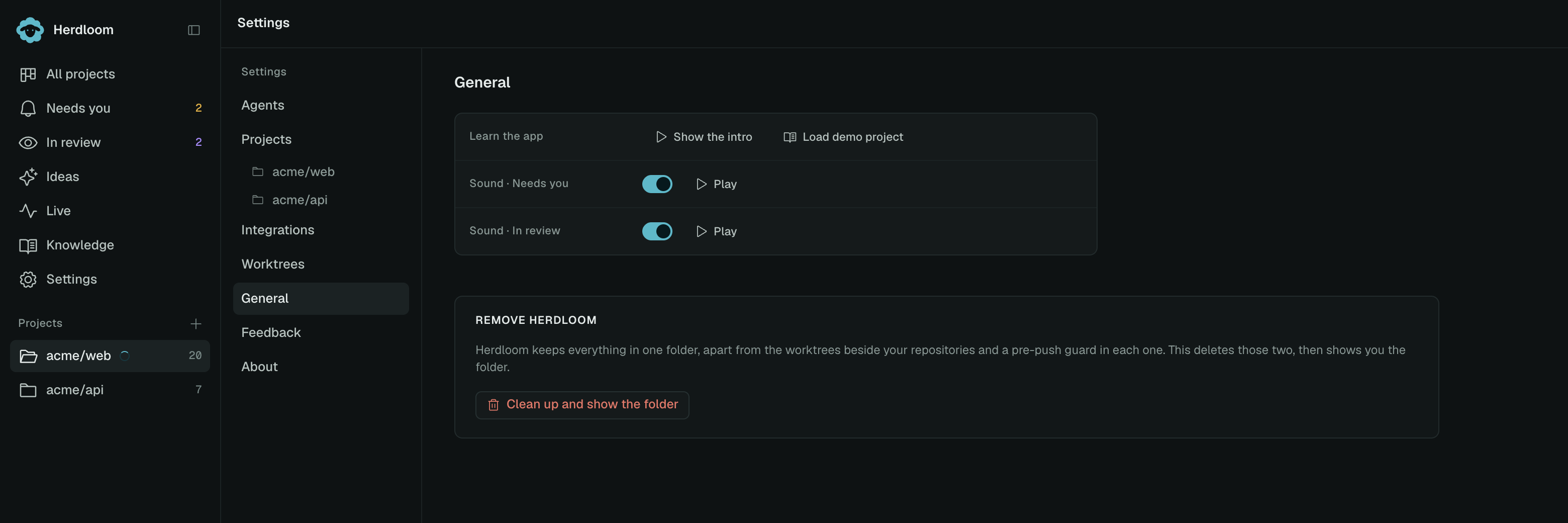Click the Herdloom sheep logo

pyautogui.click(x=30, y=30)
